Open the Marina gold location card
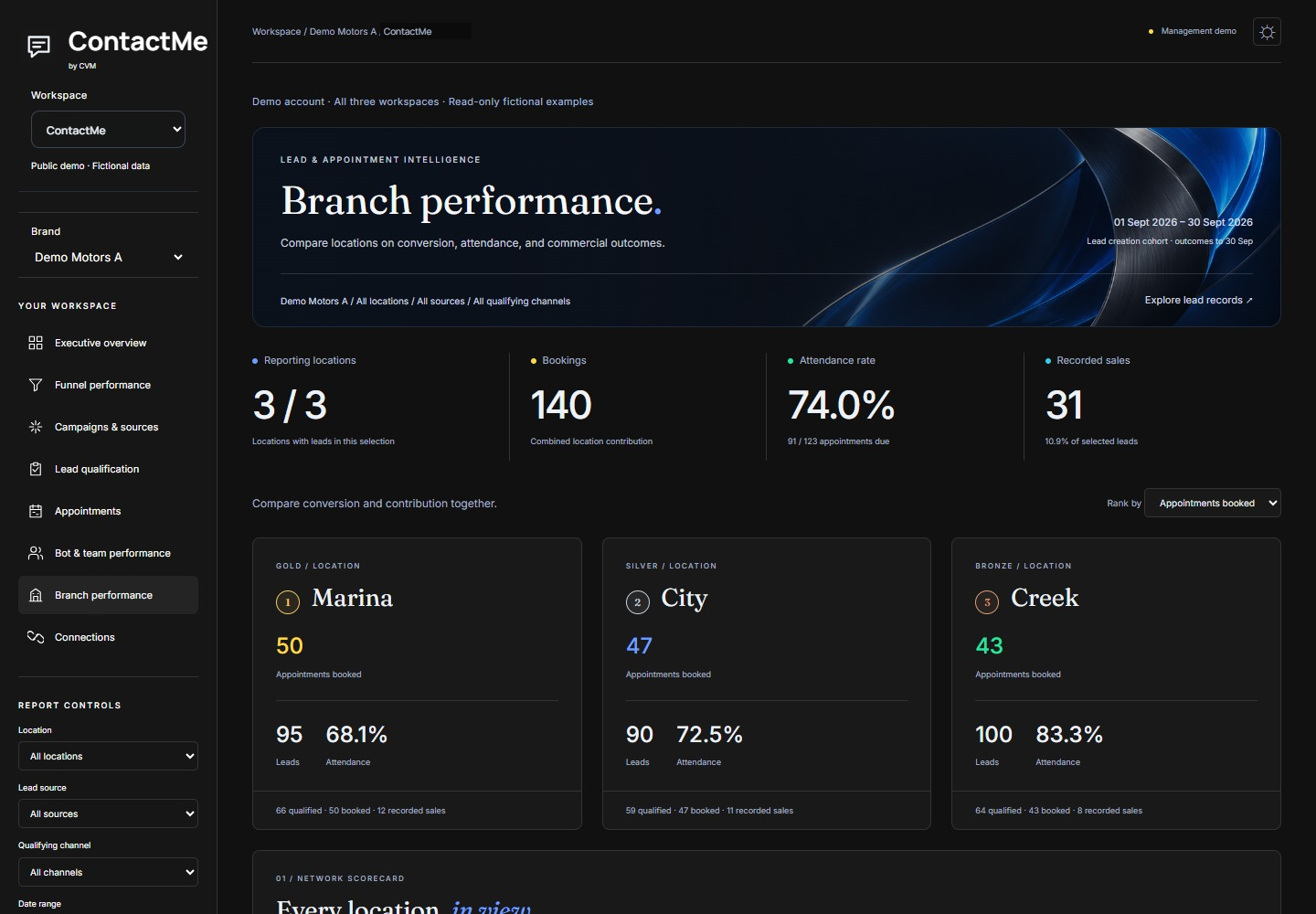Image resolution: width=1316 pixels, height=914 pixels. [x=417, y=684]
